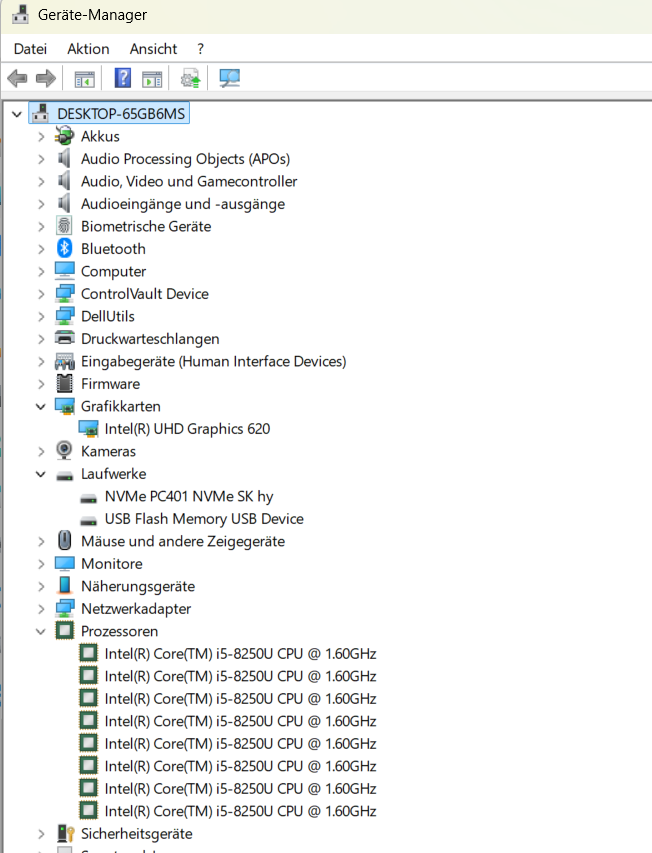Scan for hardware changes via the monitor icon
The height and width of the screenshot is (853, 652).
(x=229, y=78)
